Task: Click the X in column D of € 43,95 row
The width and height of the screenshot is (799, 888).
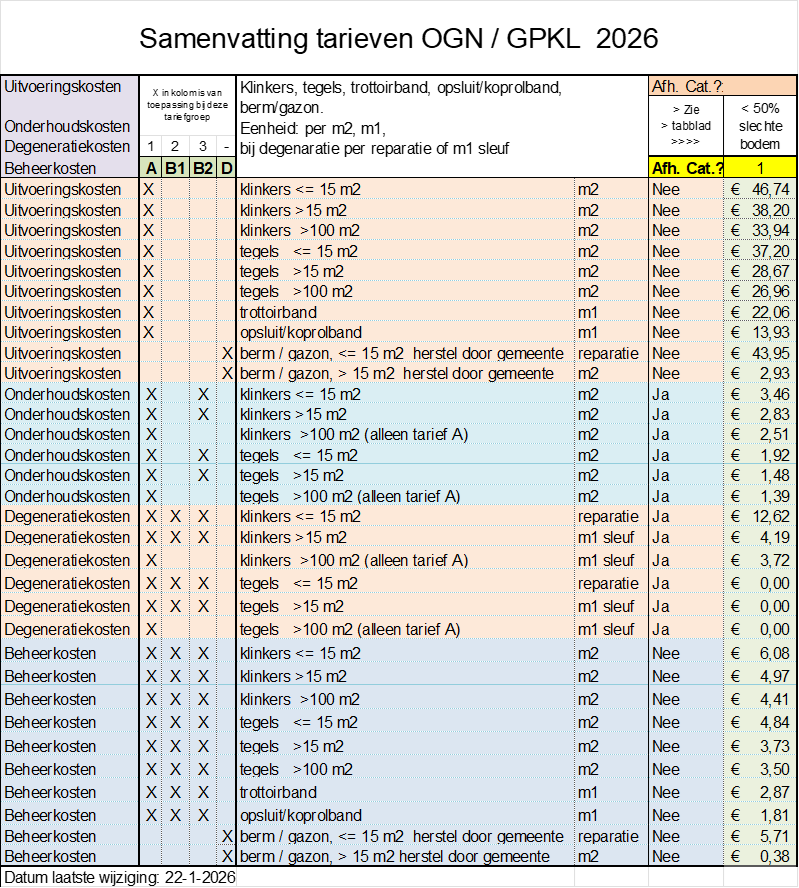Action: point(227,353)
